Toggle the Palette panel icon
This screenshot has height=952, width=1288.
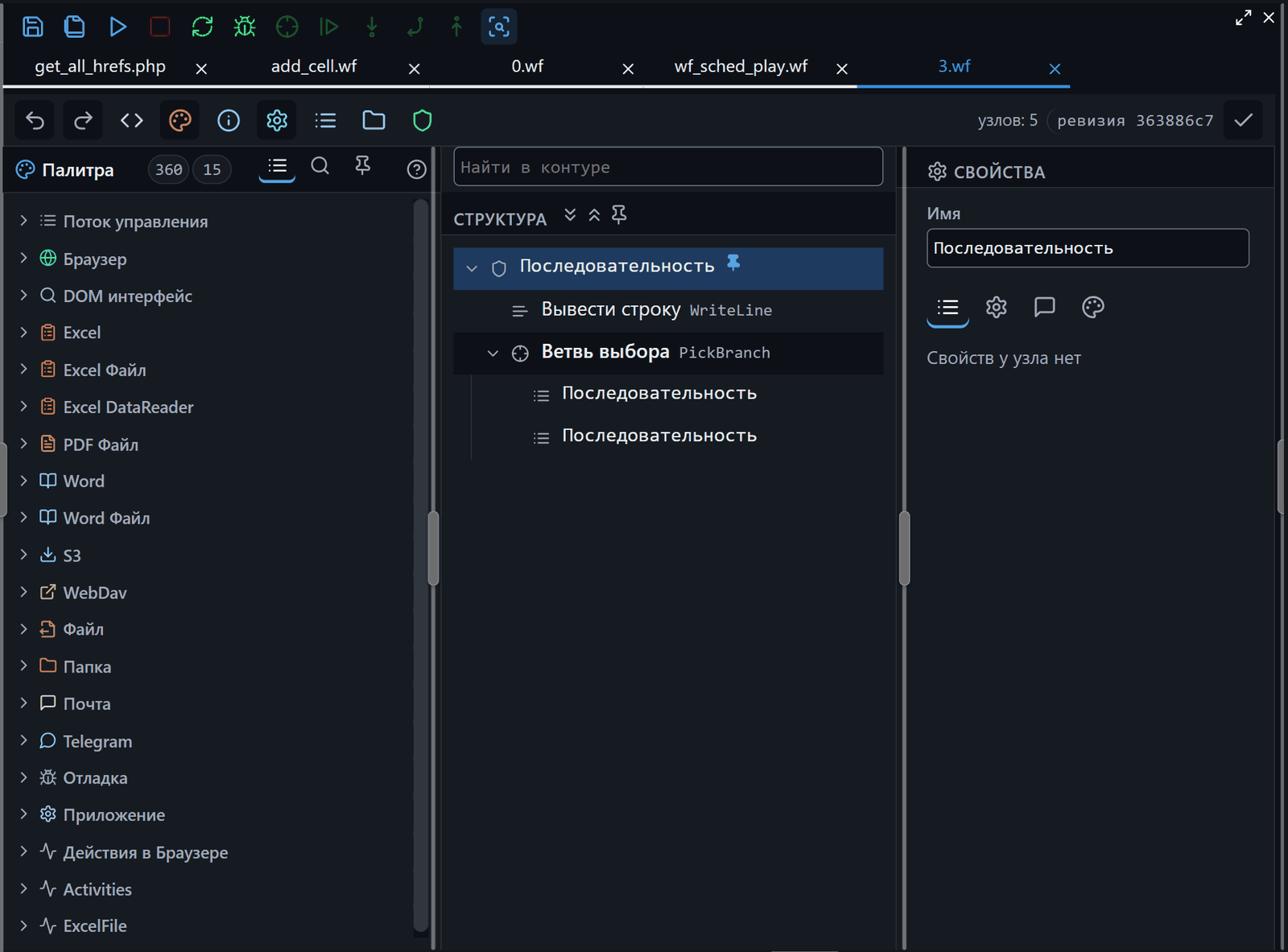[180, 121]
